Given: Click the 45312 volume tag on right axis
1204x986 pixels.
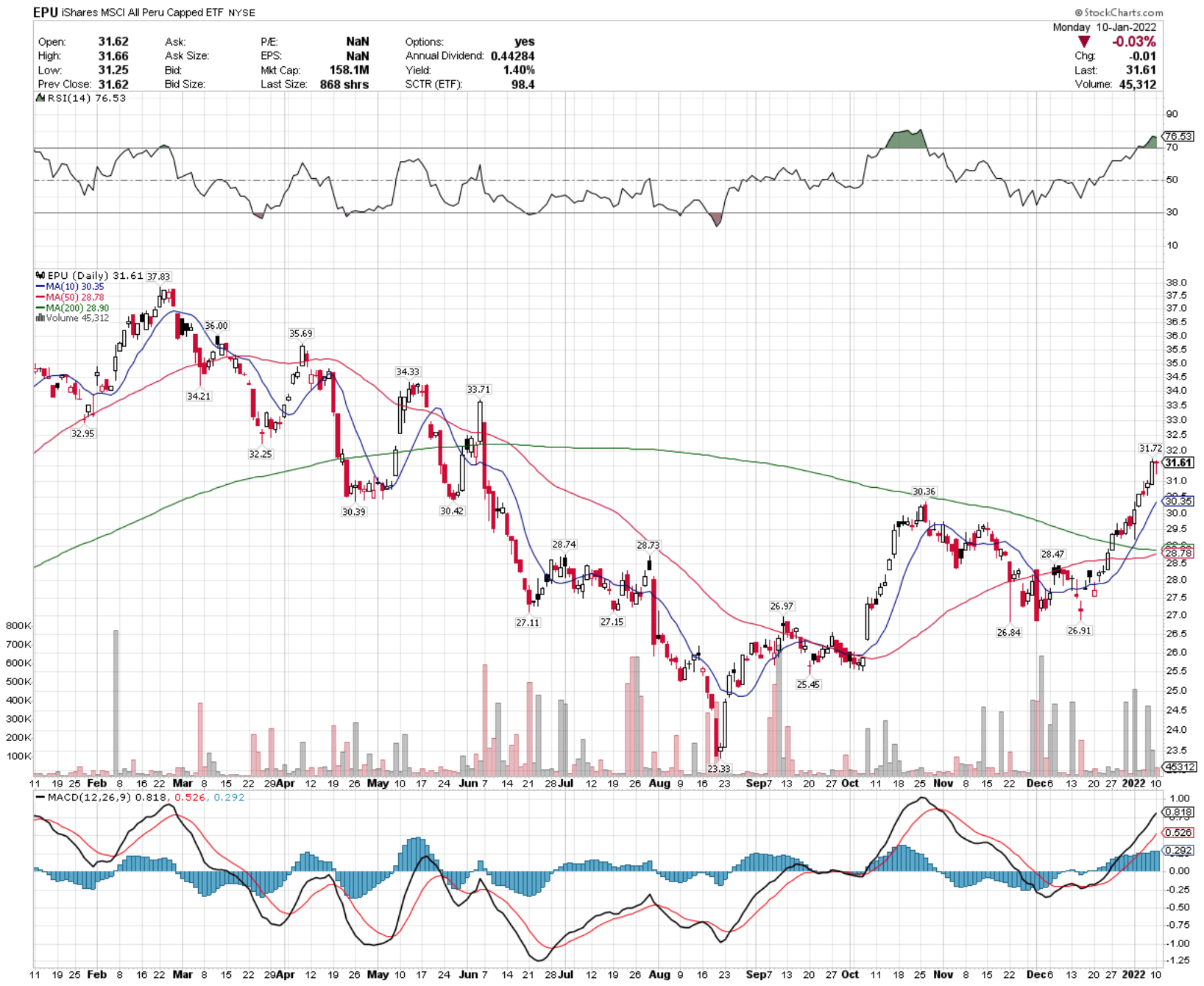Looking at the screenshot, I should coord(1180,767).
